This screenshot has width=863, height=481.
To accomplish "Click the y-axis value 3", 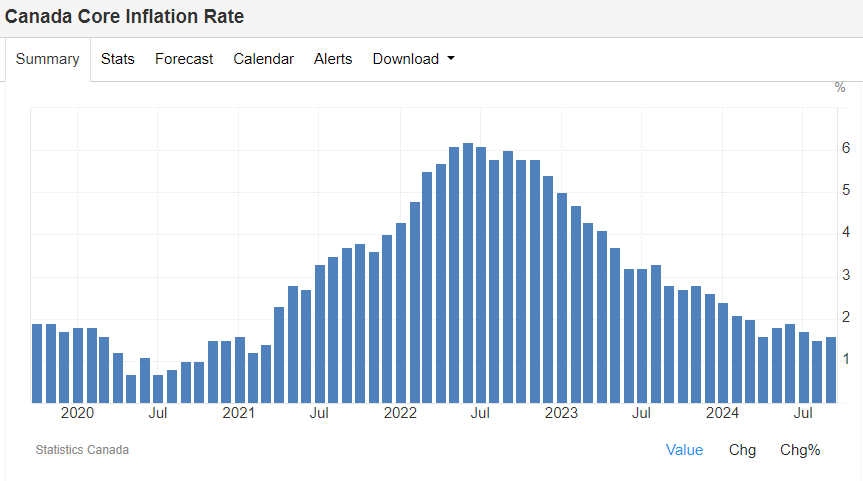I will click(x=846, y=275).
